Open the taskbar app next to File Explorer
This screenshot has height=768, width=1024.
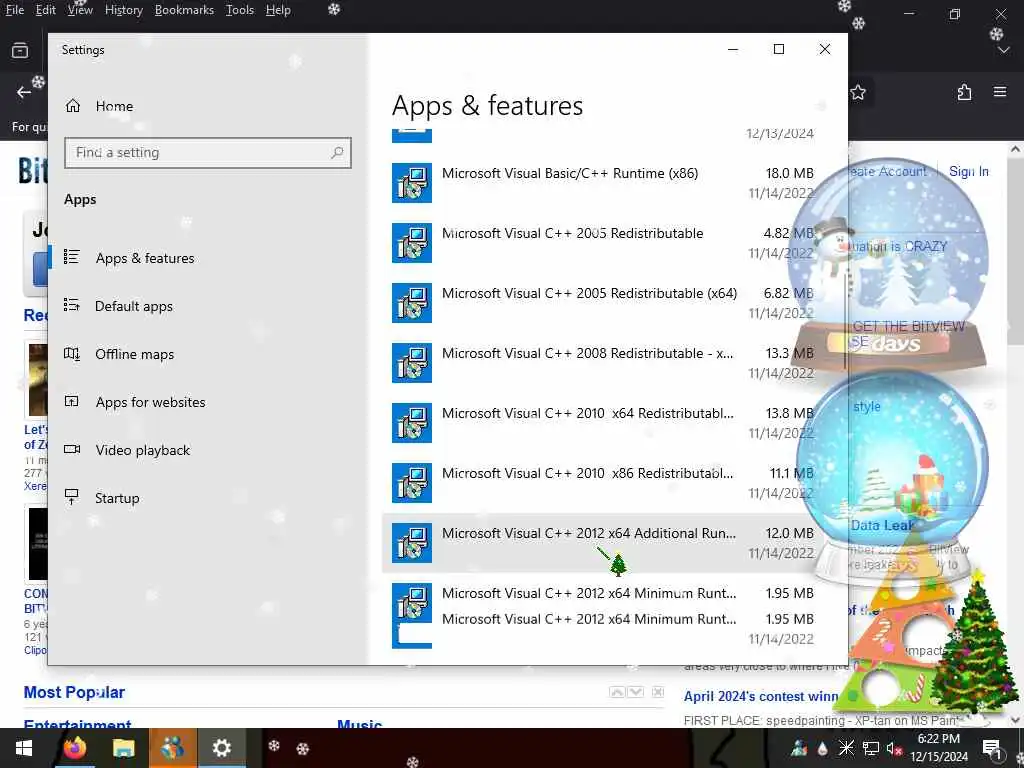click(173, 748)
